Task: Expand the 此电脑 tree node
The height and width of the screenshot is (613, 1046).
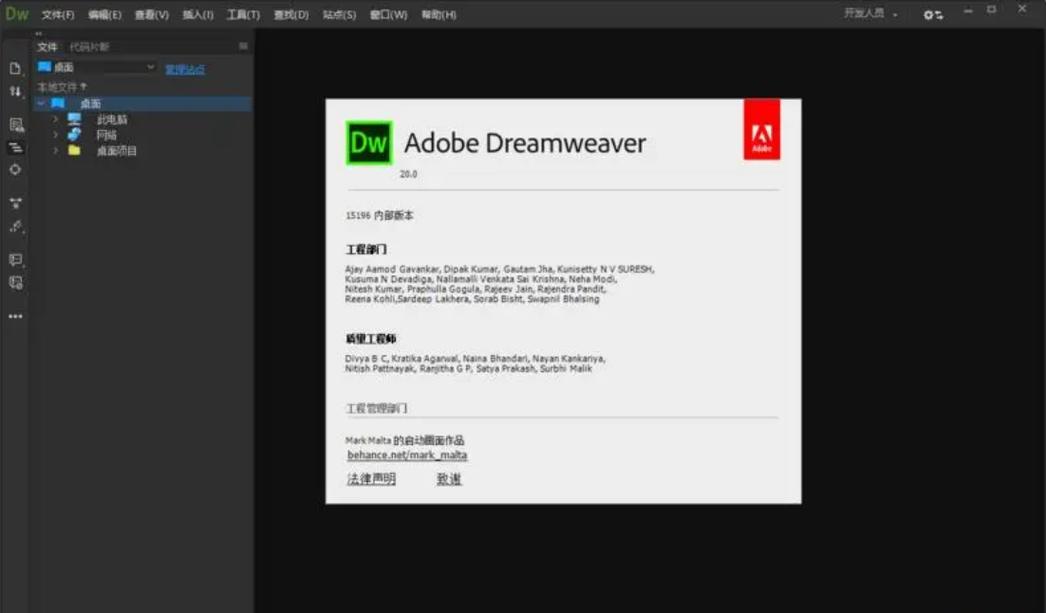Action: pos(57,118)
